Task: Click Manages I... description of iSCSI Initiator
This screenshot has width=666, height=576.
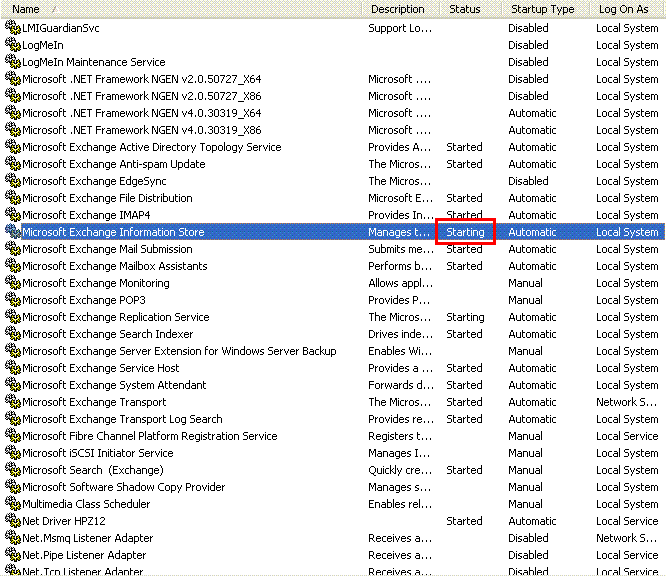Action: 399,453
